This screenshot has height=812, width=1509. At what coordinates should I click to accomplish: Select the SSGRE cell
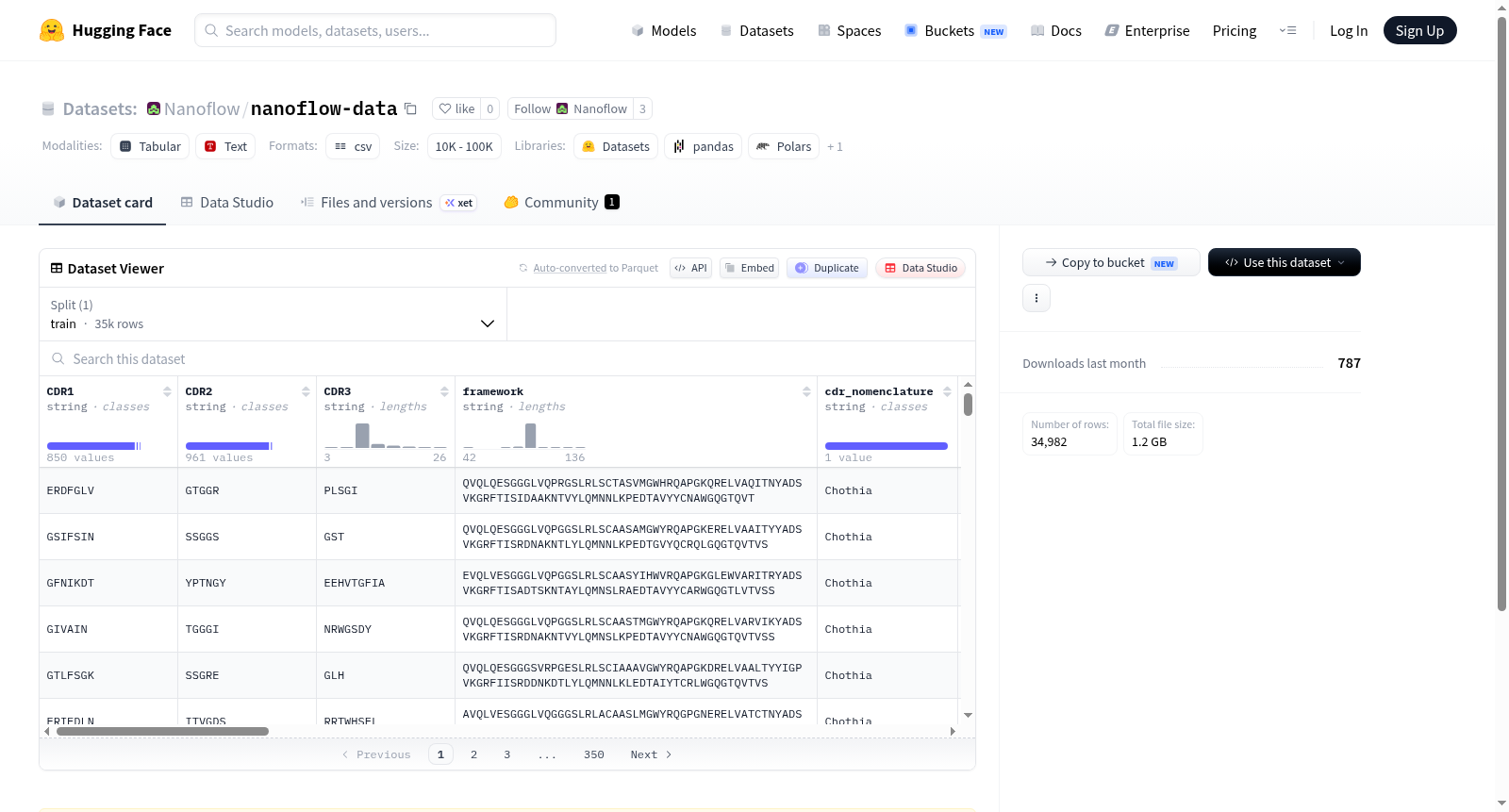point(247,675)
